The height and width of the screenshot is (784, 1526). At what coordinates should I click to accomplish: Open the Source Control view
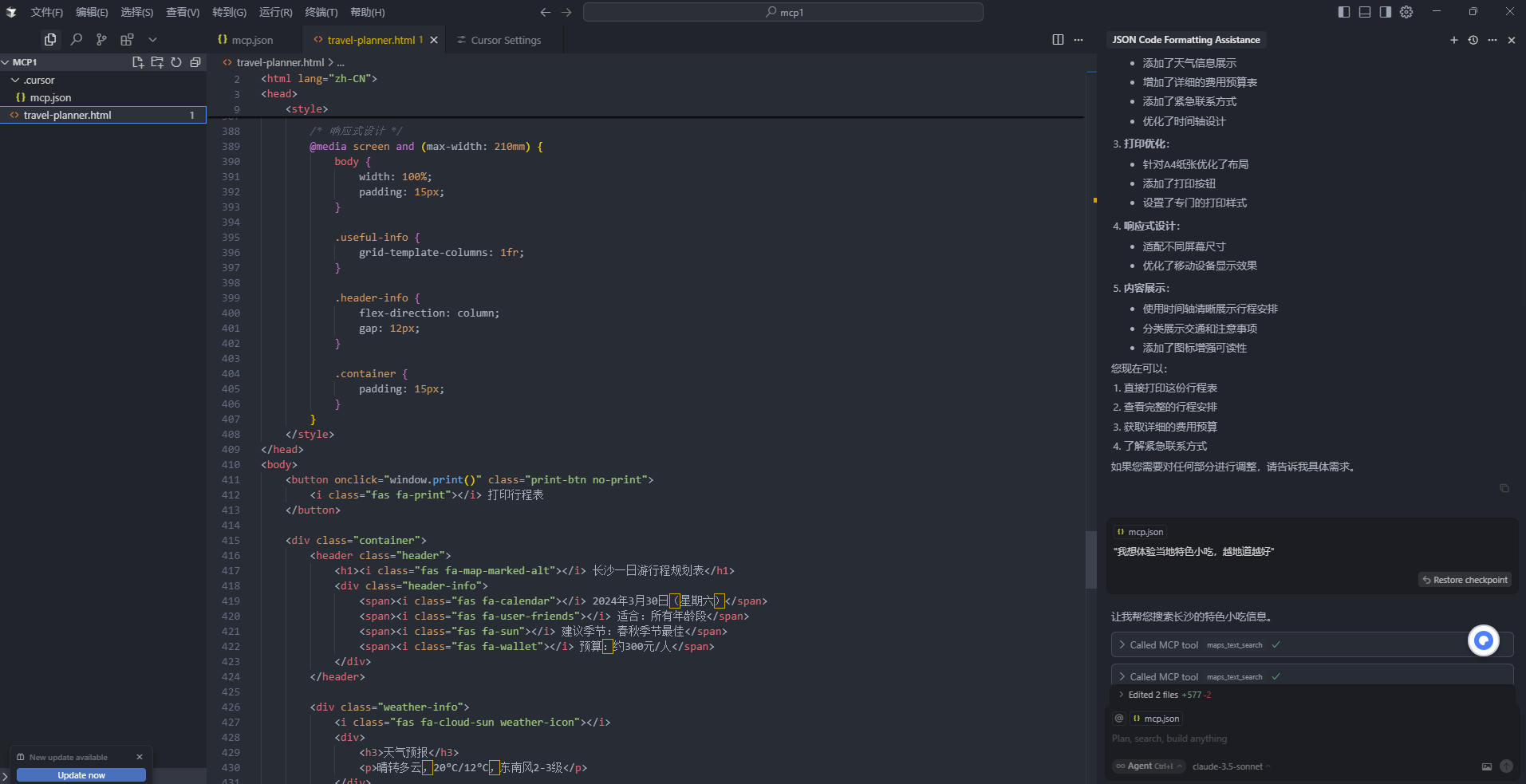pyautogui.click(x=101, y=39)
